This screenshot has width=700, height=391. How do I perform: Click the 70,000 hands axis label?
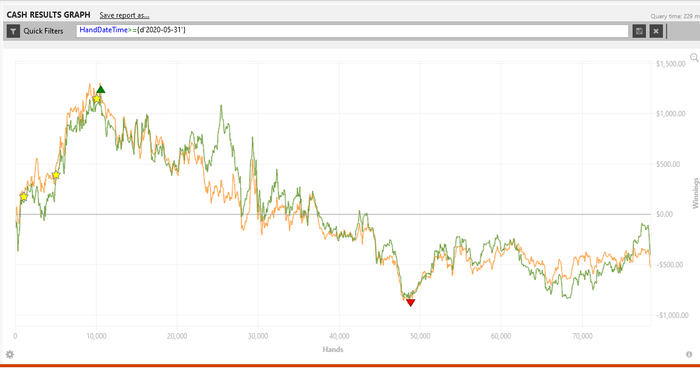(x=582, y=336)
